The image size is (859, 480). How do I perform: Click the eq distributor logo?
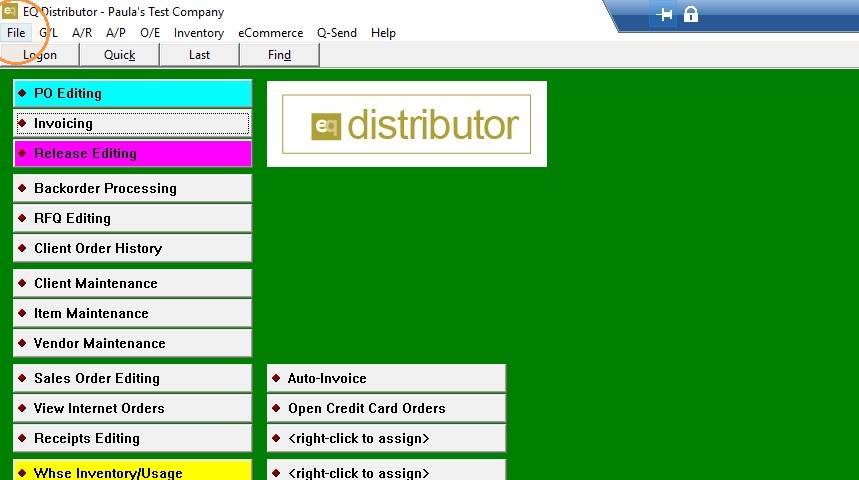406,124
